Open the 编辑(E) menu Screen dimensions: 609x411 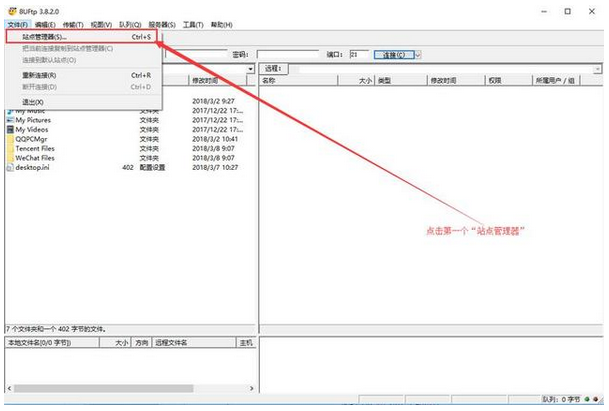(45, 25)
